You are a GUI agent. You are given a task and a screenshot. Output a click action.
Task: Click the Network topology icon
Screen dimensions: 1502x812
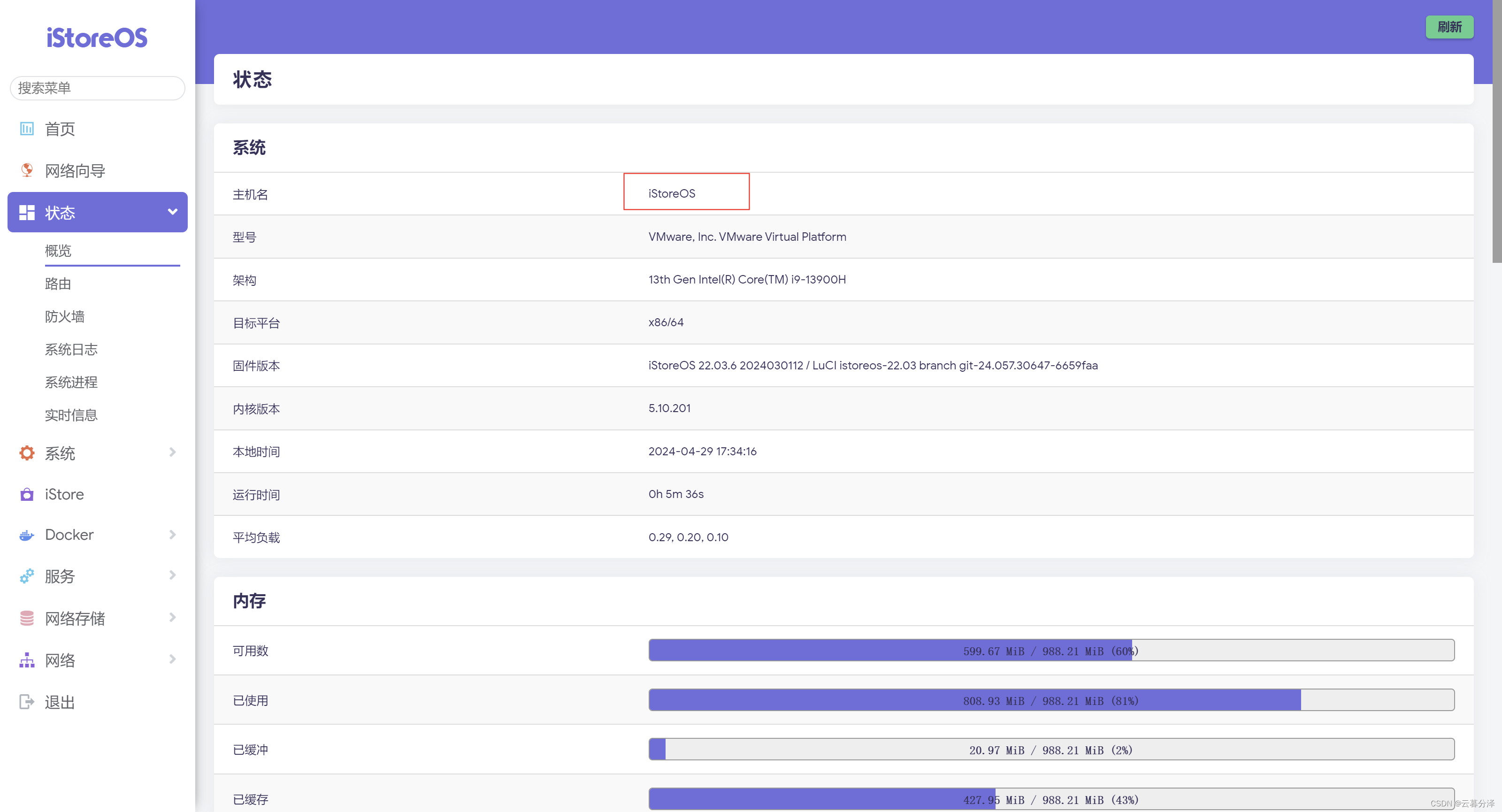[27, 660]
